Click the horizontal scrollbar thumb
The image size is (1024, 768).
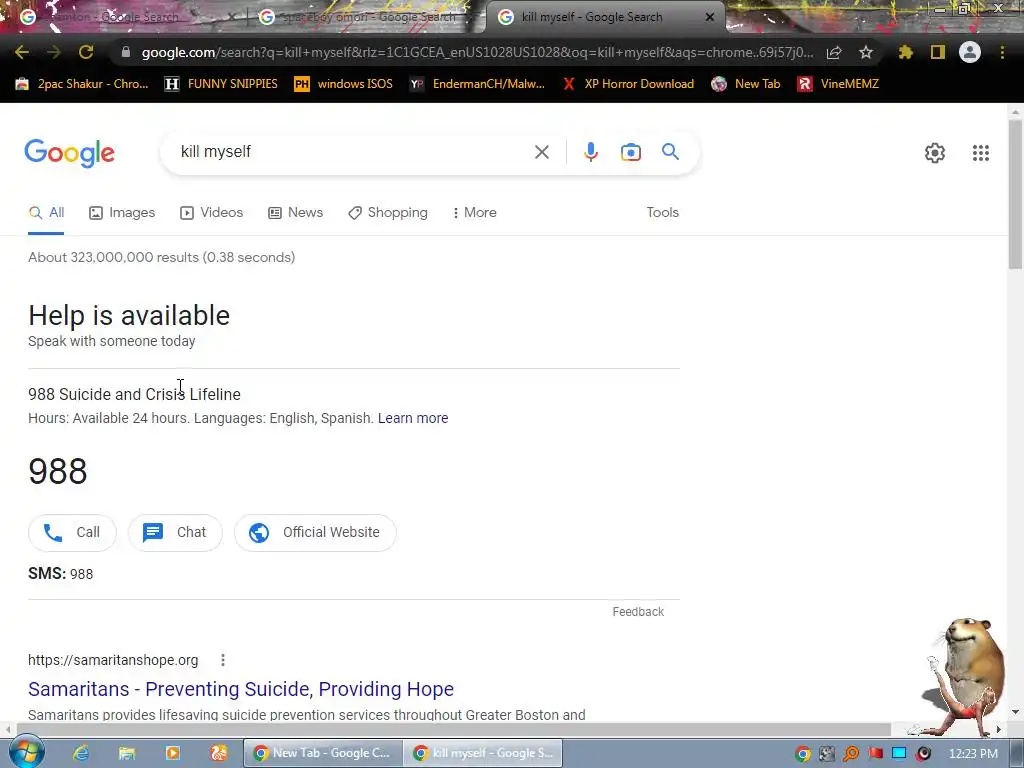454,729
